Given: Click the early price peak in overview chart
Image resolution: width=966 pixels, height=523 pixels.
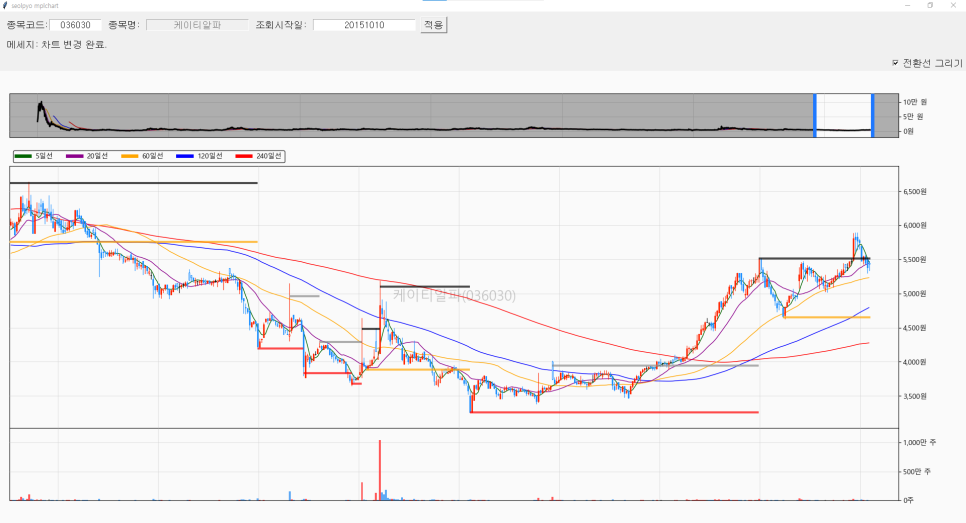Looking at the screenshot, I should pos(41,105).
